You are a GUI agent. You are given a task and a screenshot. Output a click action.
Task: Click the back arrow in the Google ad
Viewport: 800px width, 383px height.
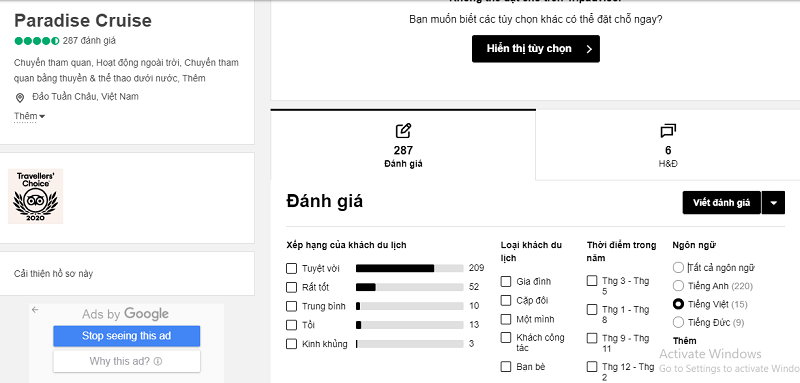(35, 310)
